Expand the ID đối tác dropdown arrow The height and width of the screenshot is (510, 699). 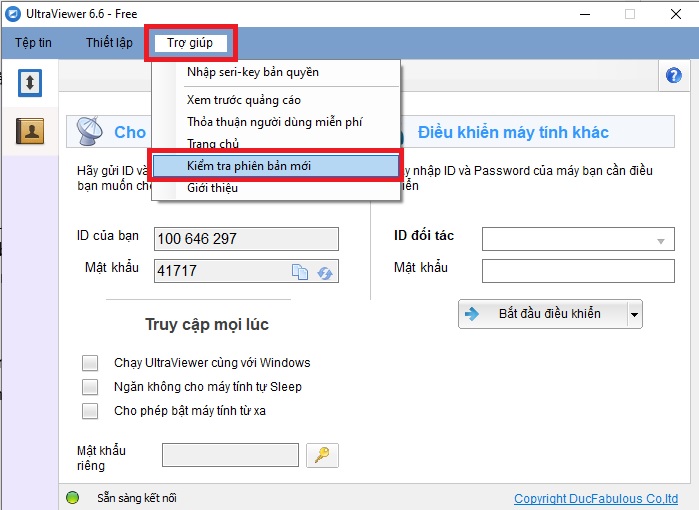[x=661, y=241]
